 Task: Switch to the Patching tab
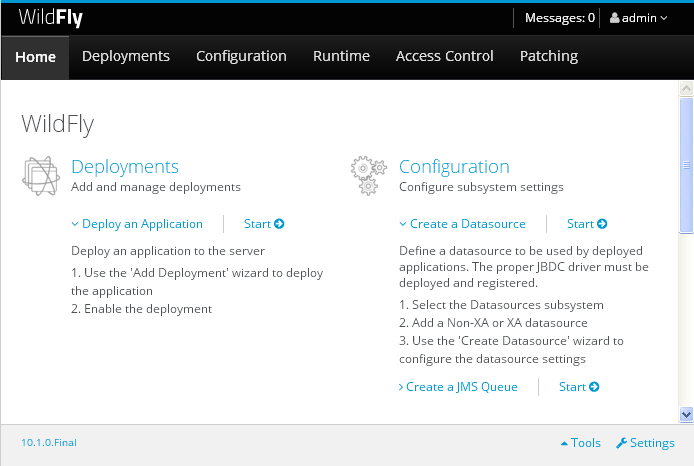pyautogui.click(x=549, y=56)
